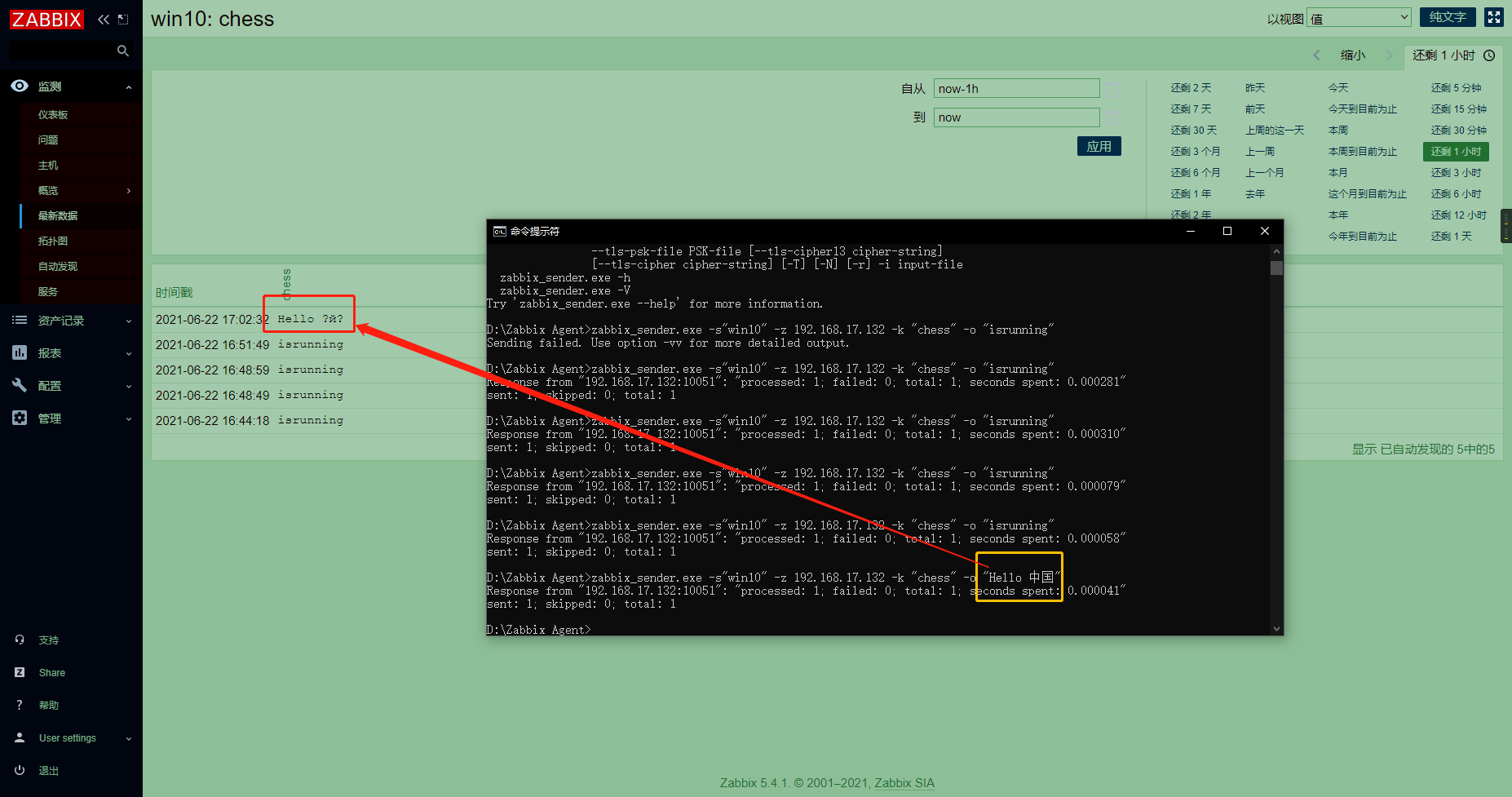Collapse the 监测 menu chevron
This screenshot has width=1512, height=797.
[x=129, y=87]
